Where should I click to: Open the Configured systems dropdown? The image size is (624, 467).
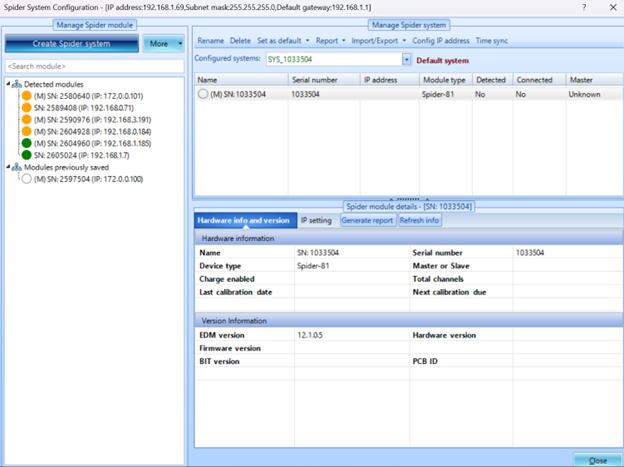pyautogui.click(x=406, y=59)
